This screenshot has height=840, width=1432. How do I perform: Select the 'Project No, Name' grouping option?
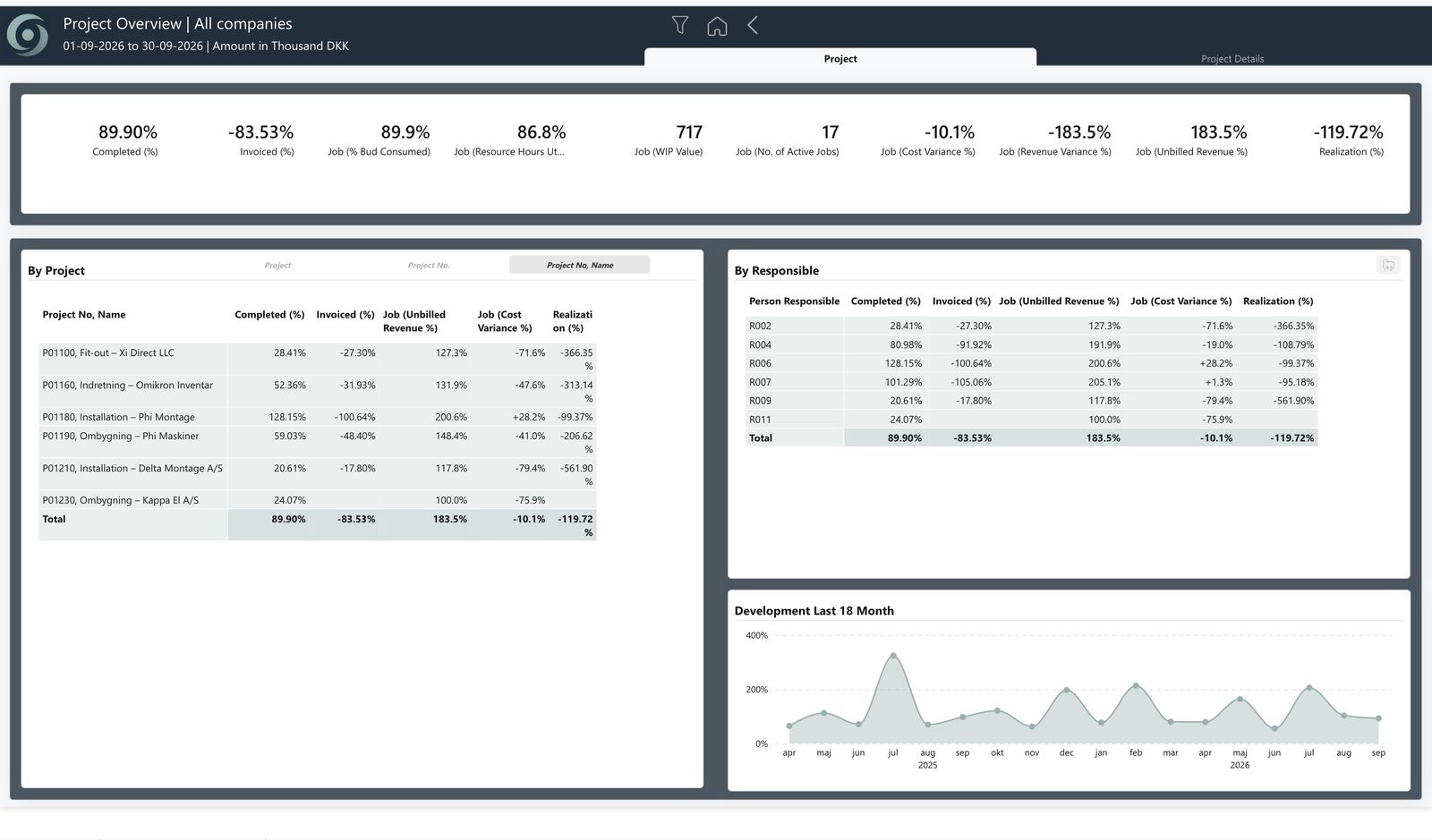580,265
